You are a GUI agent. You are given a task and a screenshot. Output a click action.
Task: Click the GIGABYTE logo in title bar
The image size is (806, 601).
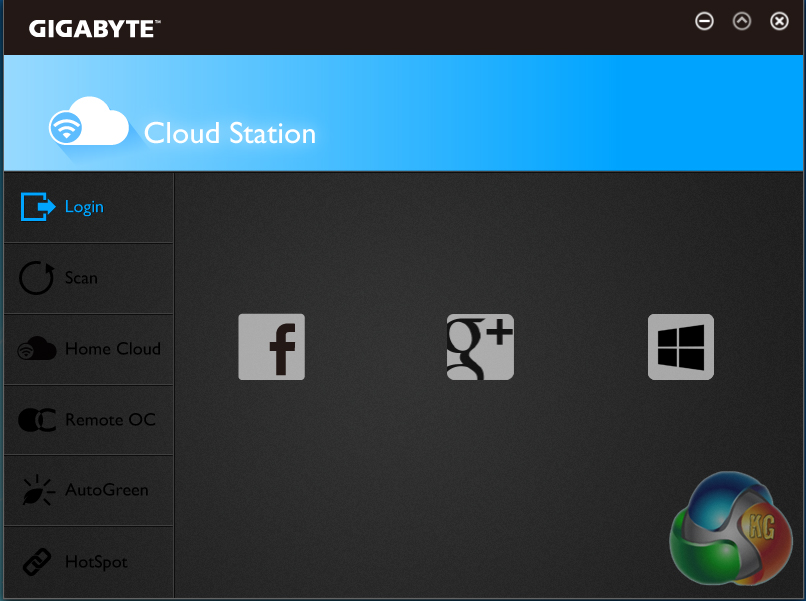pos(95,29)
